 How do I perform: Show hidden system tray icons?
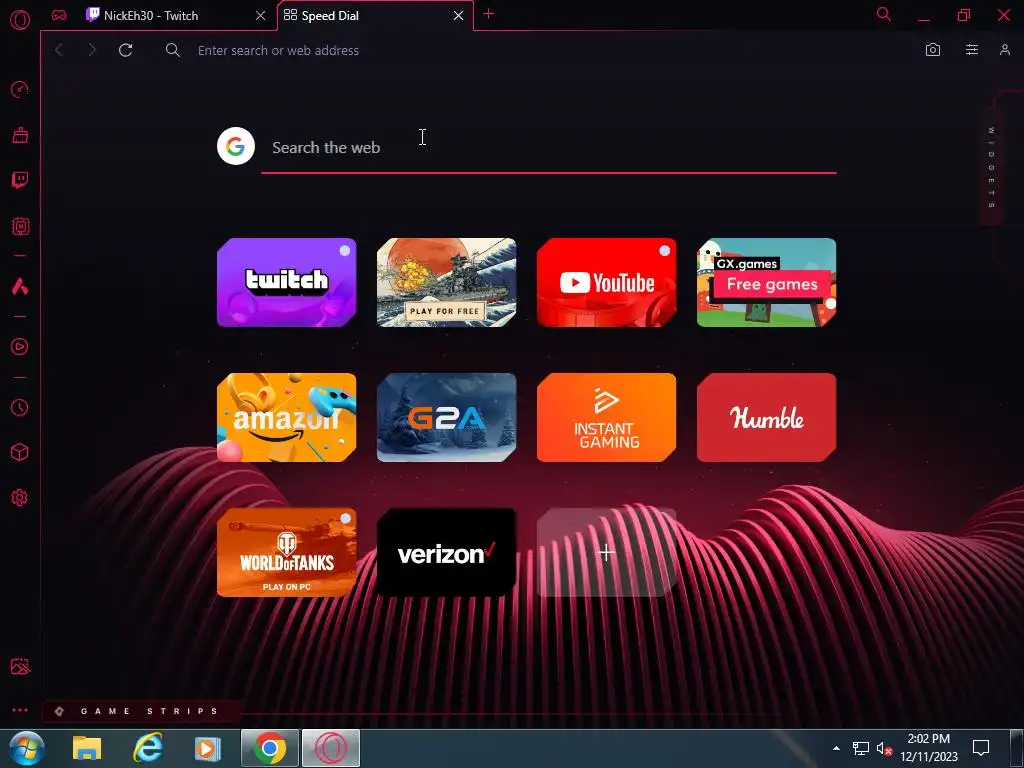836,748
